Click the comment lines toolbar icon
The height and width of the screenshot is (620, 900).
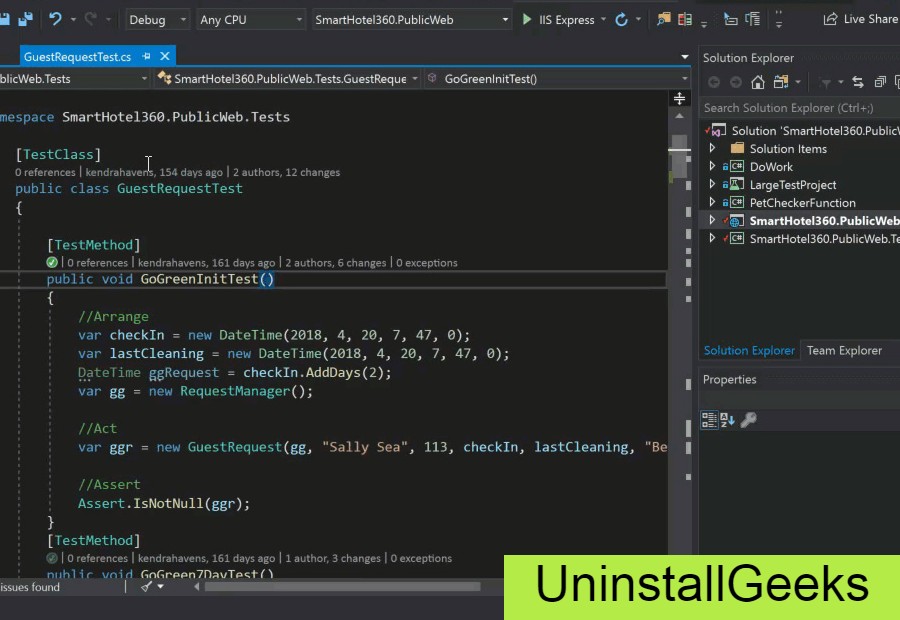[752, 20]
